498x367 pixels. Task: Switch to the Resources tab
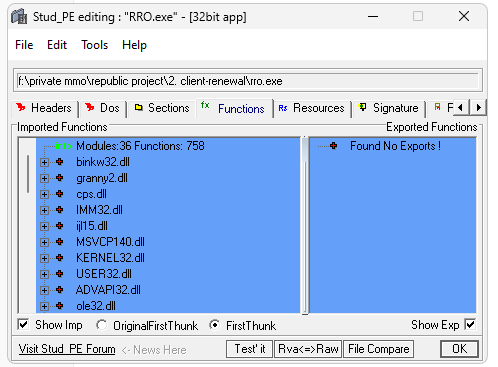pos(311,108)
